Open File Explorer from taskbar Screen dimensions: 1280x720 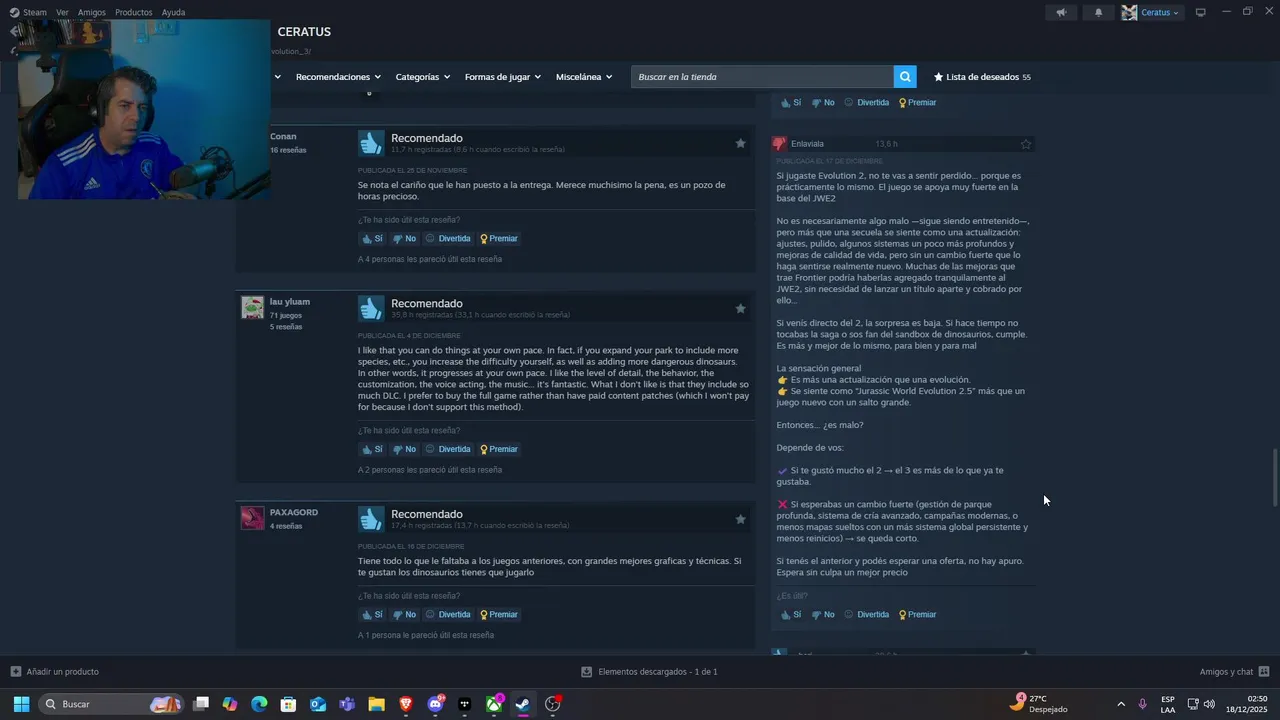376,704
